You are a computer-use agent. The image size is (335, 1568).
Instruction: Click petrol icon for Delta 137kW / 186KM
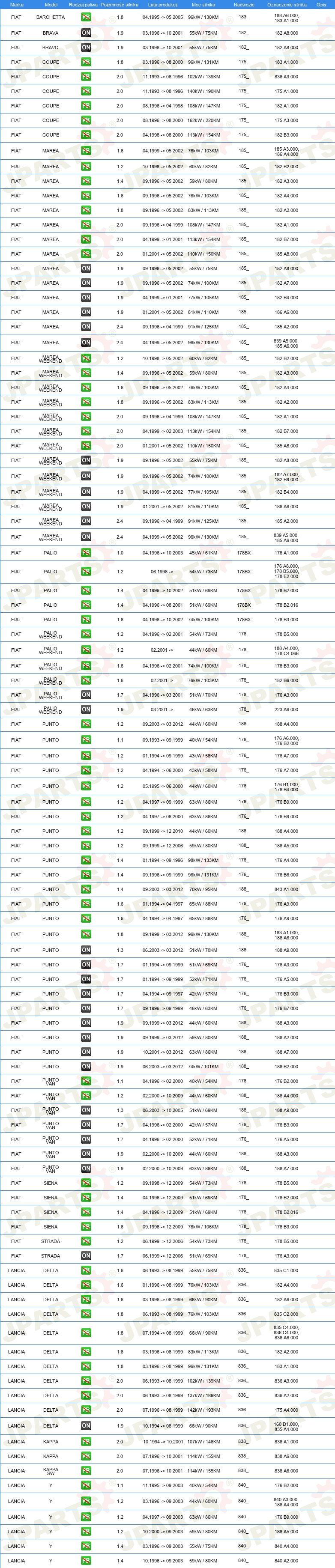86,1395
